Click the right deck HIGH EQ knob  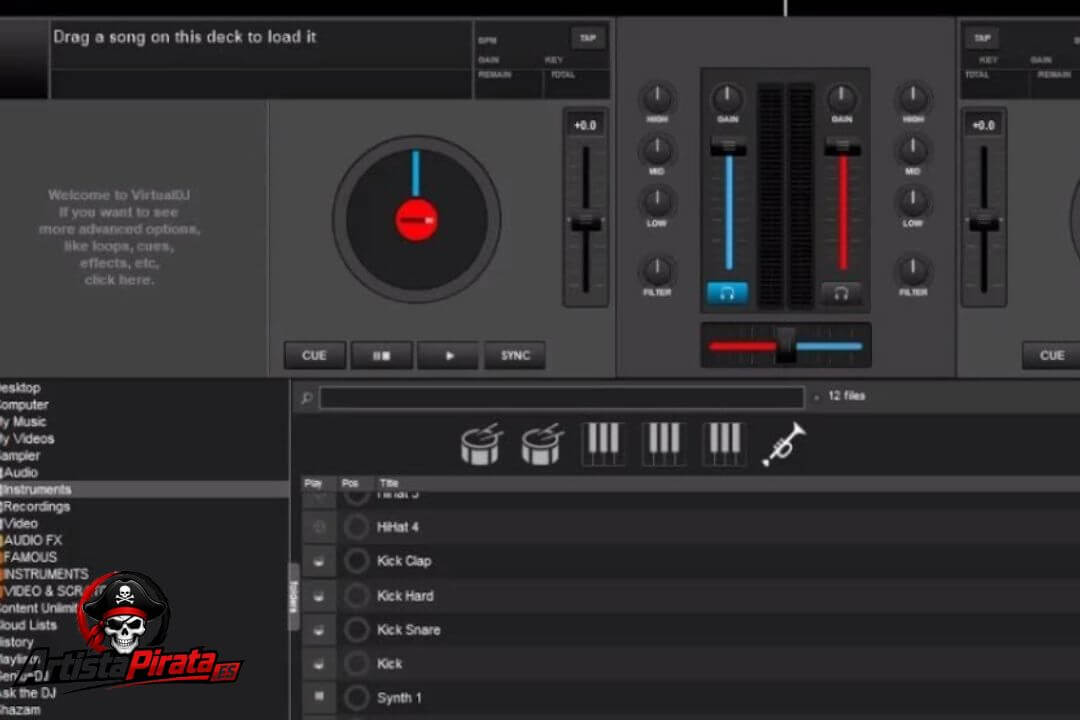coord(913,99)
